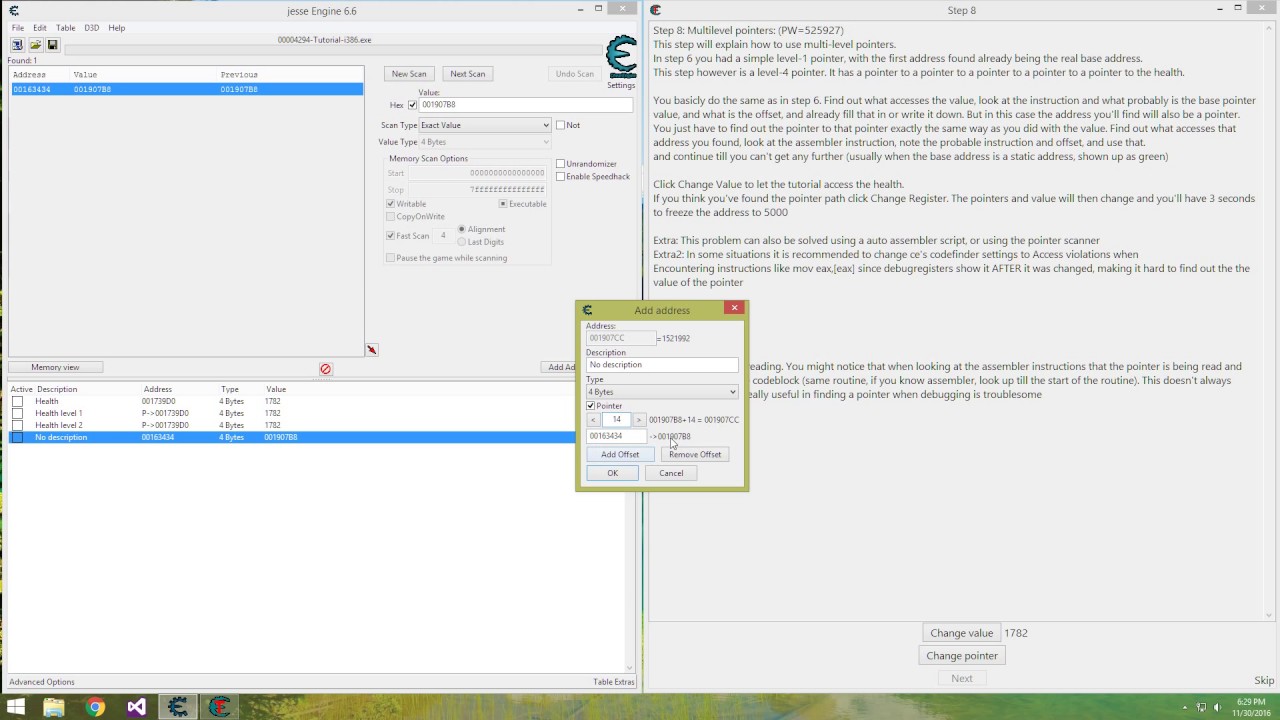The width and height of the screenshot is (1280, 720).
Task: Click the offset decrease arrow button
Action: tap(593, 420)
